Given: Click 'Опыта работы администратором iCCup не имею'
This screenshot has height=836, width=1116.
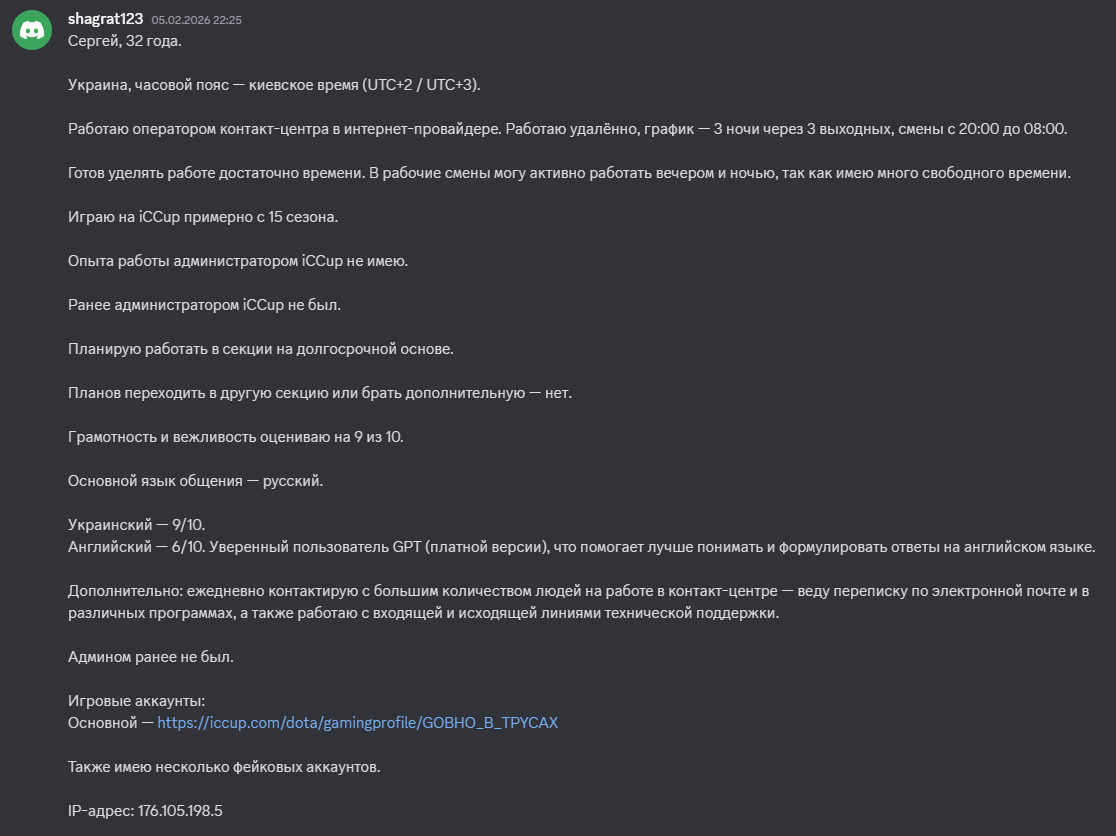Looking at the screenshot, I should (237, 261).
